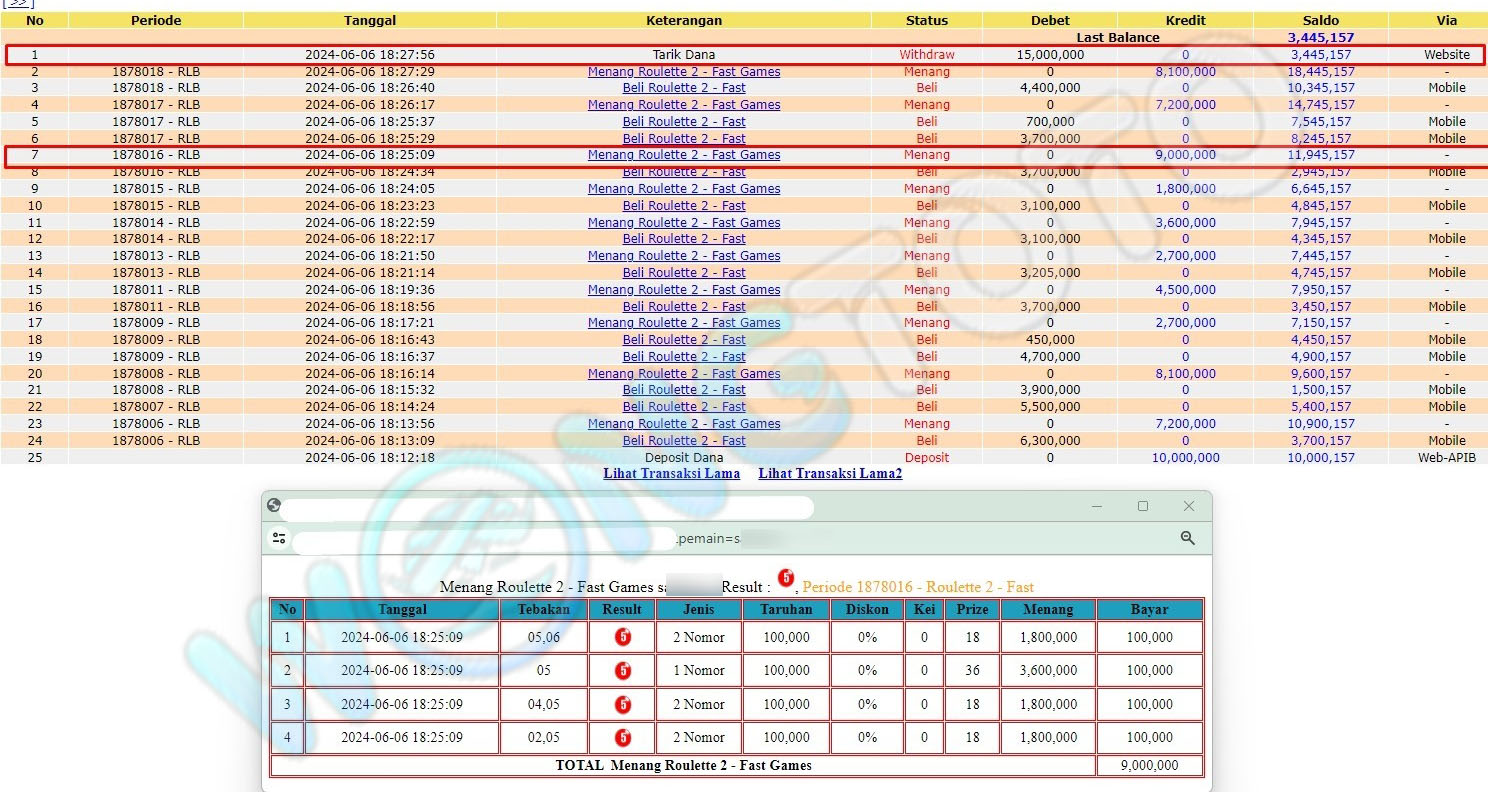Click result ball in the 04,05 Tebakan row

click(623, 704)
